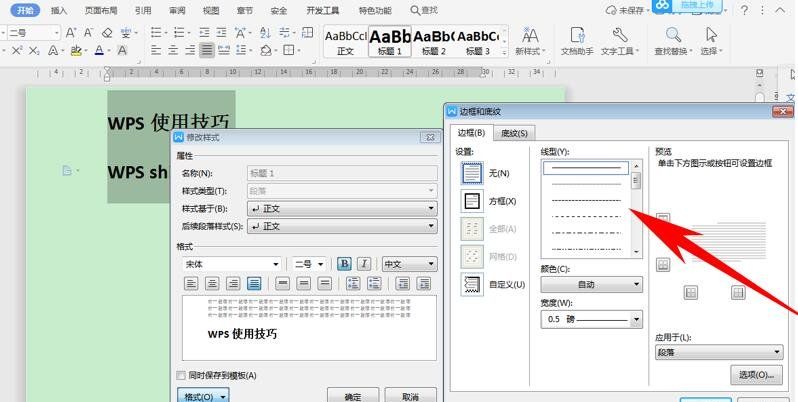The height and width of the screenshot is (402, 798).
Task: Click the 线型 list scrollbar down arrow
Action: (x=636, y=252)
